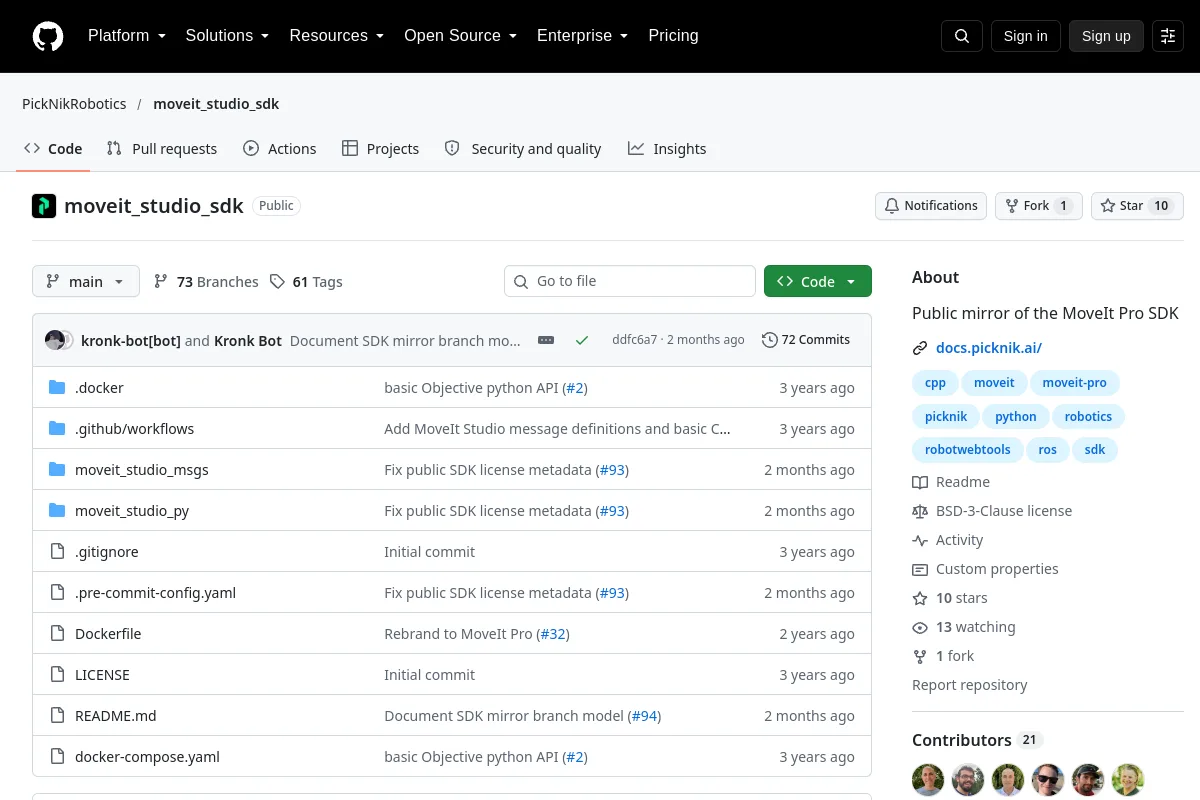Click the Go to file search field

[630, 281]
